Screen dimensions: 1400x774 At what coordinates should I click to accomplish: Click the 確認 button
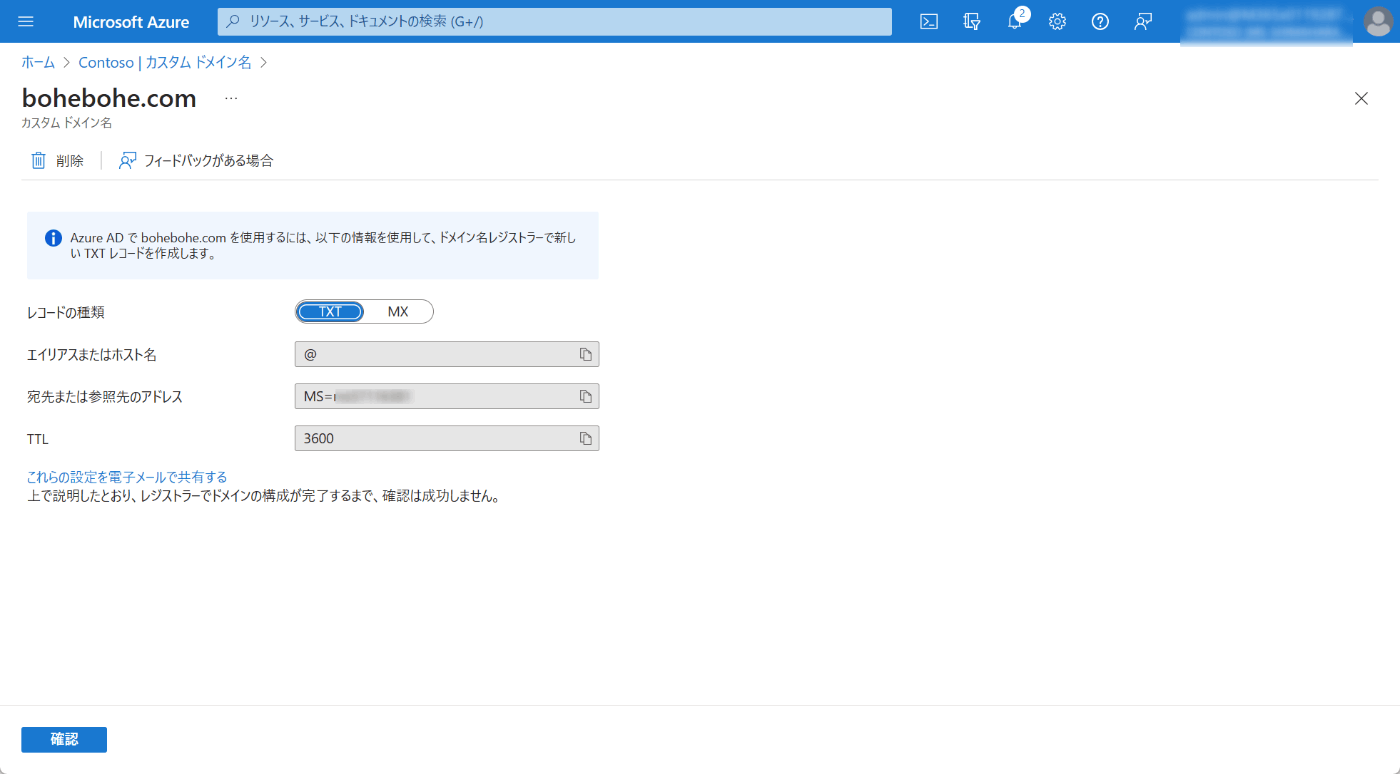64,740
